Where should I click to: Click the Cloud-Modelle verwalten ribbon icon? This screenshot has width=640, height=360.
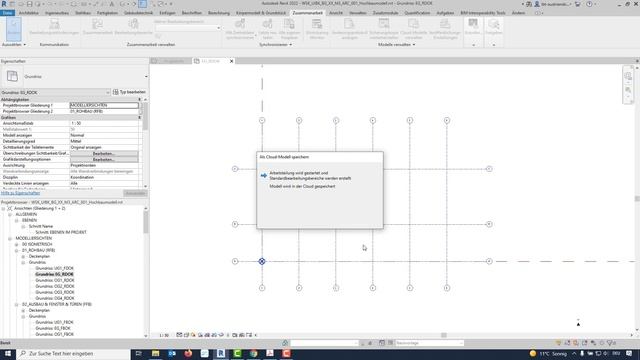click(413, 29)
